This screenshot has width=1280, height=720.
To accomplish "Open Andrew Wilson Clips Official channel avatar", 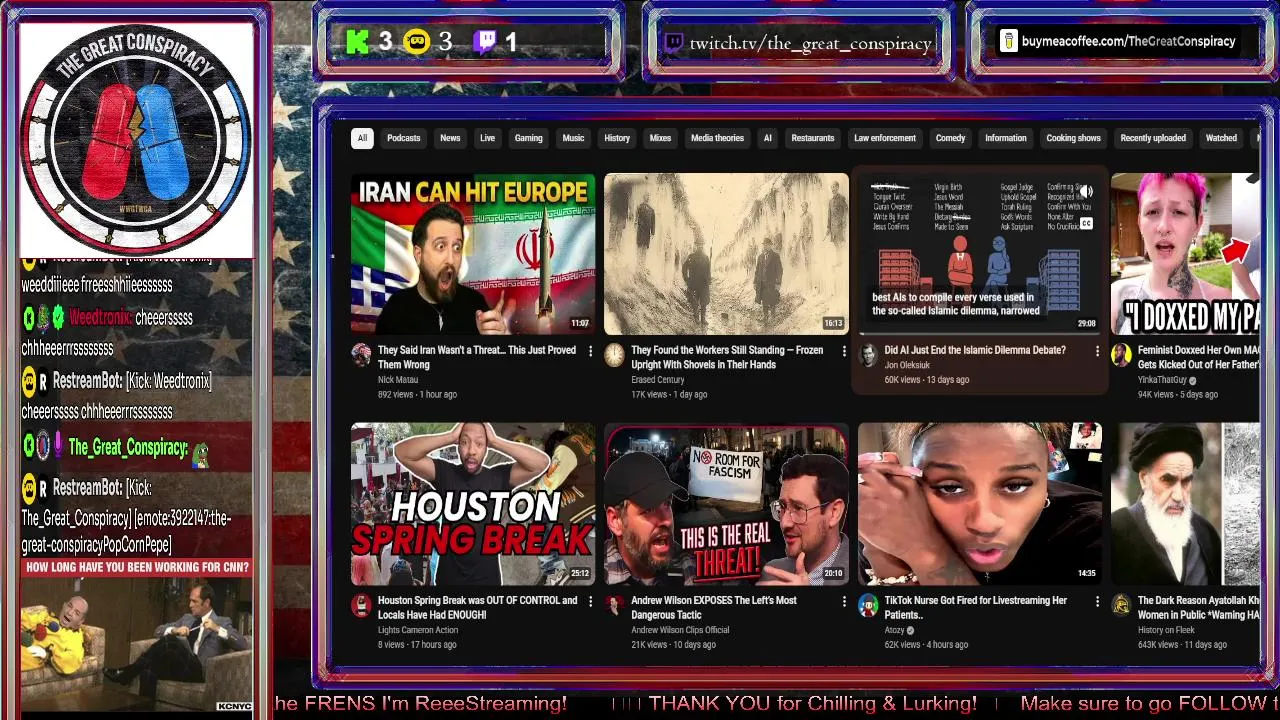I will click(614, 605).
